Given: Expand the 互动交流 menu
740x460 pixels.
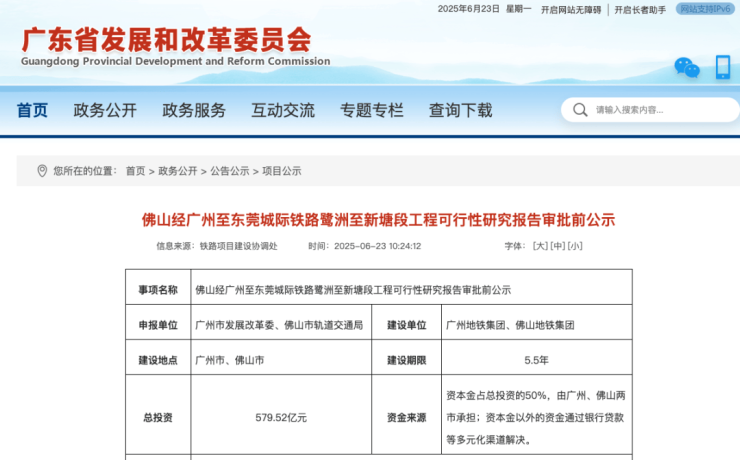Looking at the screenshot, I should pos(283,110).
